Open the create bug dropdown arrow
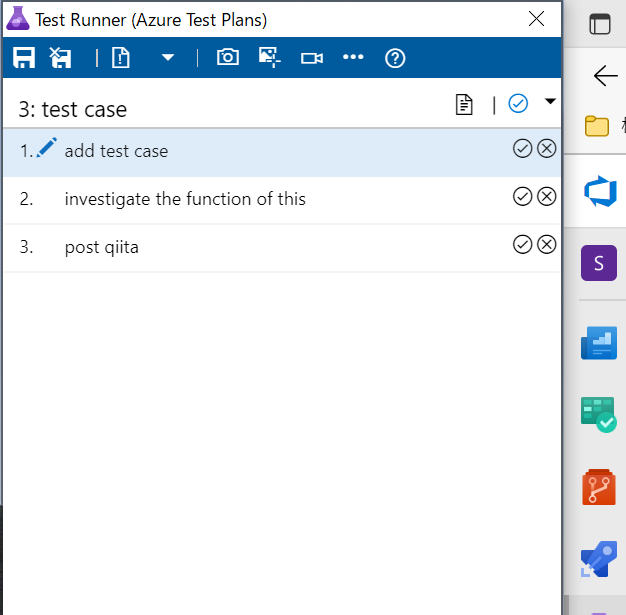The height and width of the screenshot is (615, 626). 168,58
